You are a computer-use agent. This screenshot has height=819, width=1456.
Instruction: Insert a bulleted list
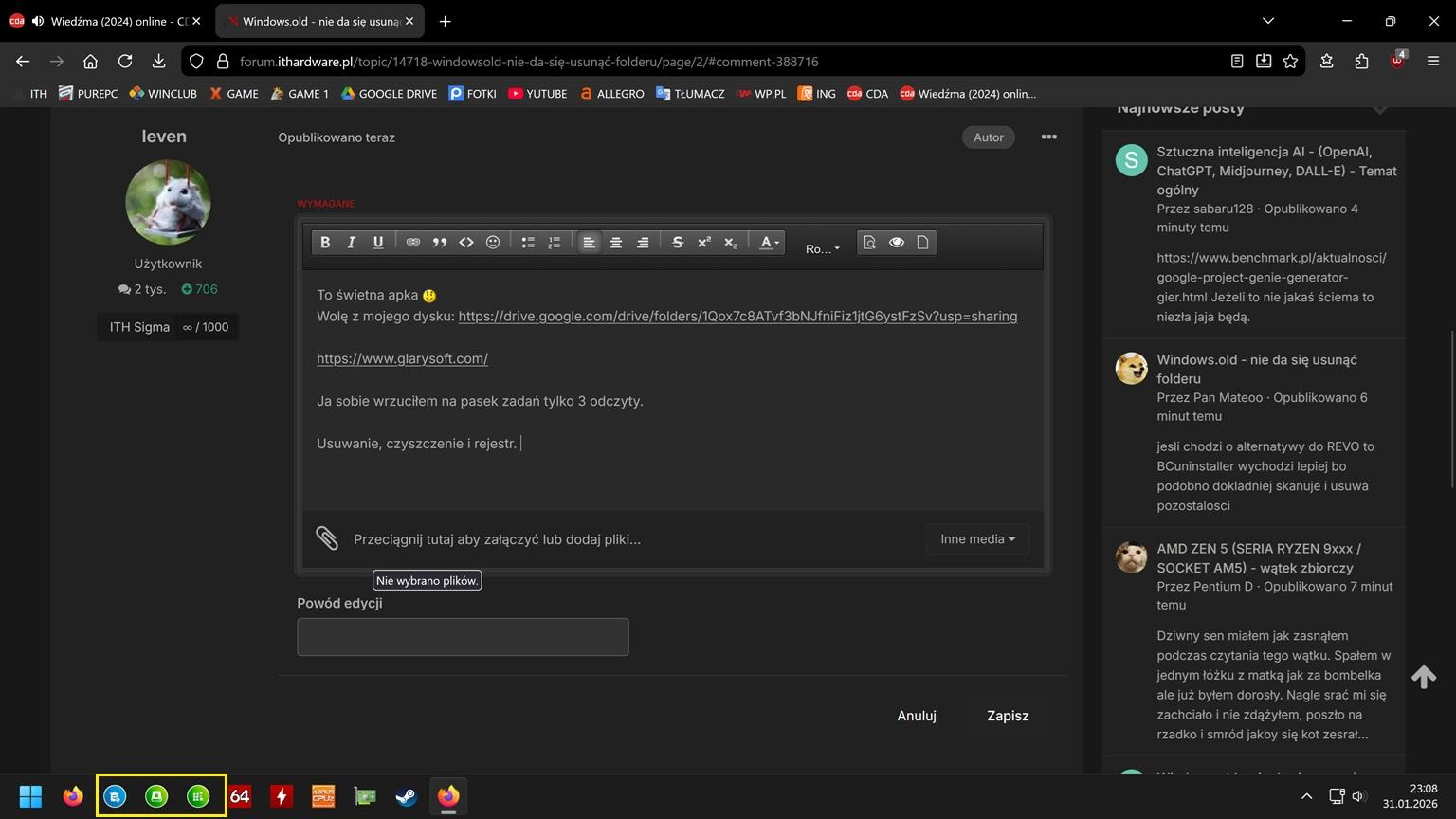coord(528,243)
